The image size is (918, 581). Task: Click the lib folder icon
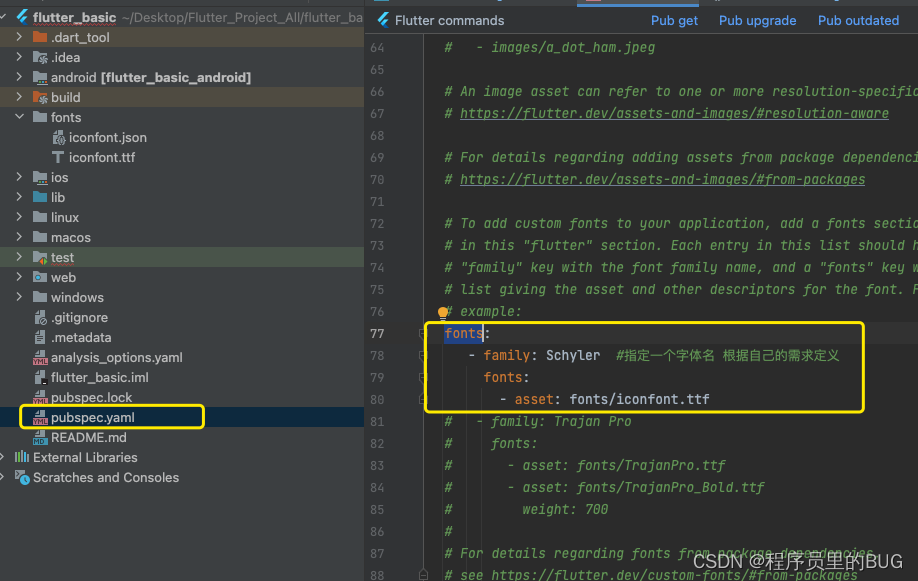pos(40,197)
